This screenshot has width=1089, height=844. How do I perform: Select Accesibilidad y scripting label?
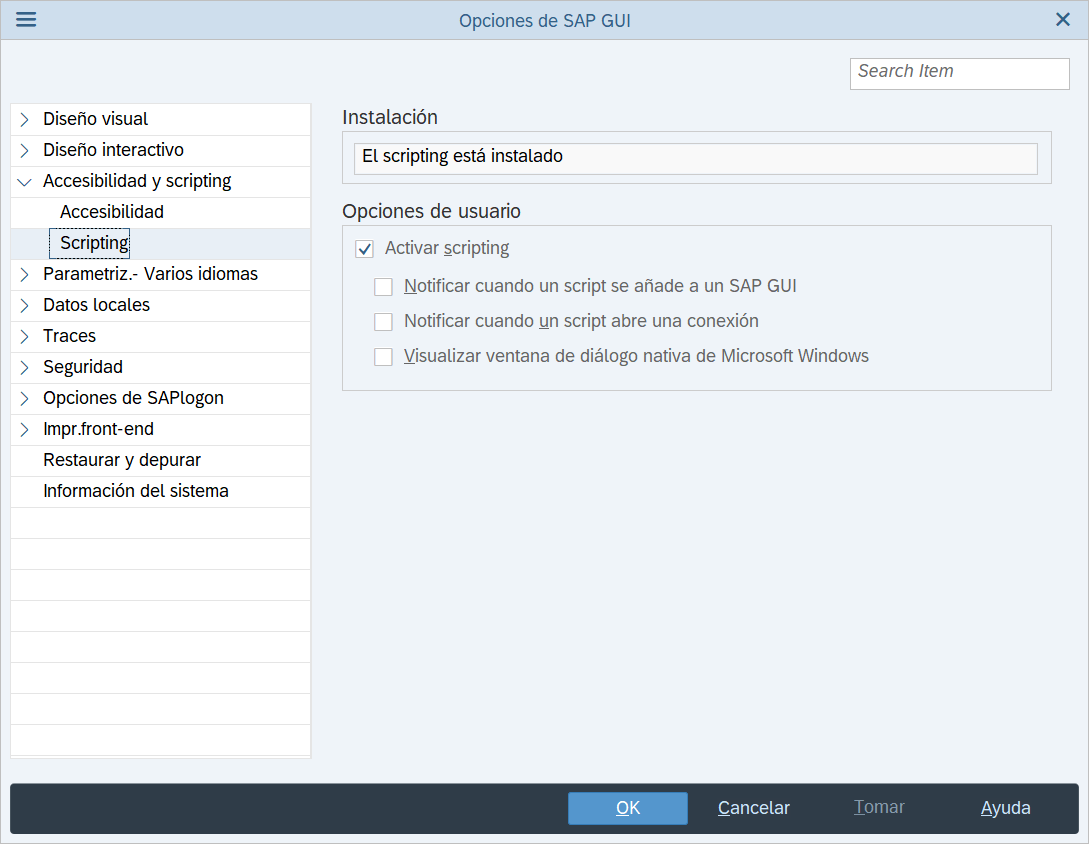[137, 181]
